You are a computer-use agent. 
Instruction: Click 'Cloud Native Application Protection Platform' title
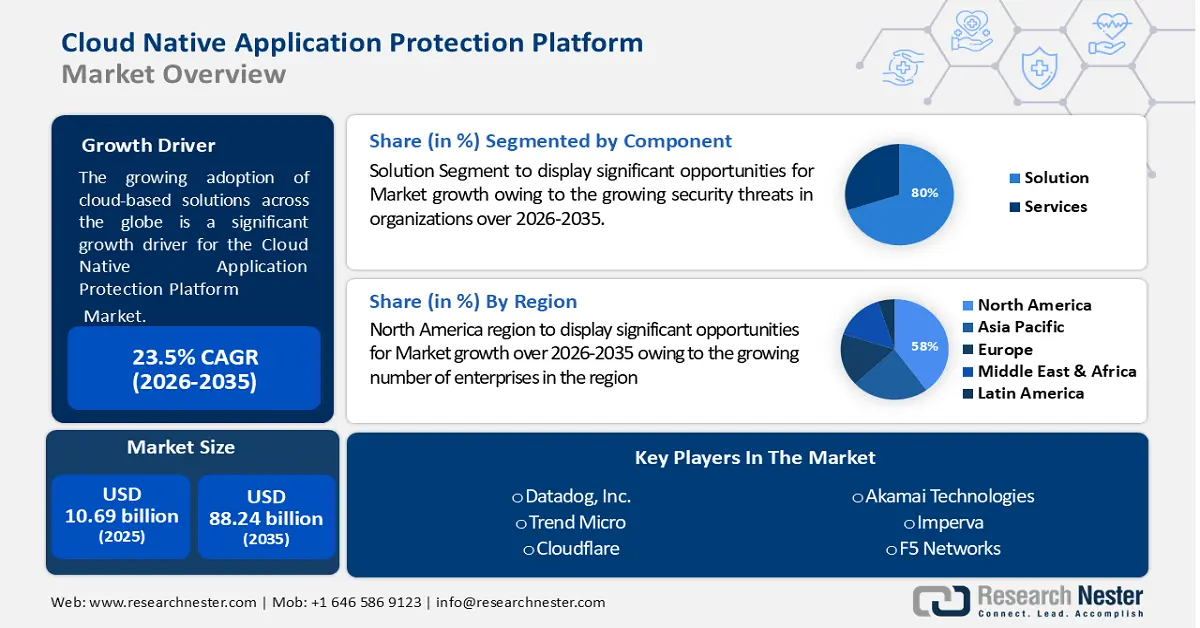pyautogui.click(x=352, y=42)
